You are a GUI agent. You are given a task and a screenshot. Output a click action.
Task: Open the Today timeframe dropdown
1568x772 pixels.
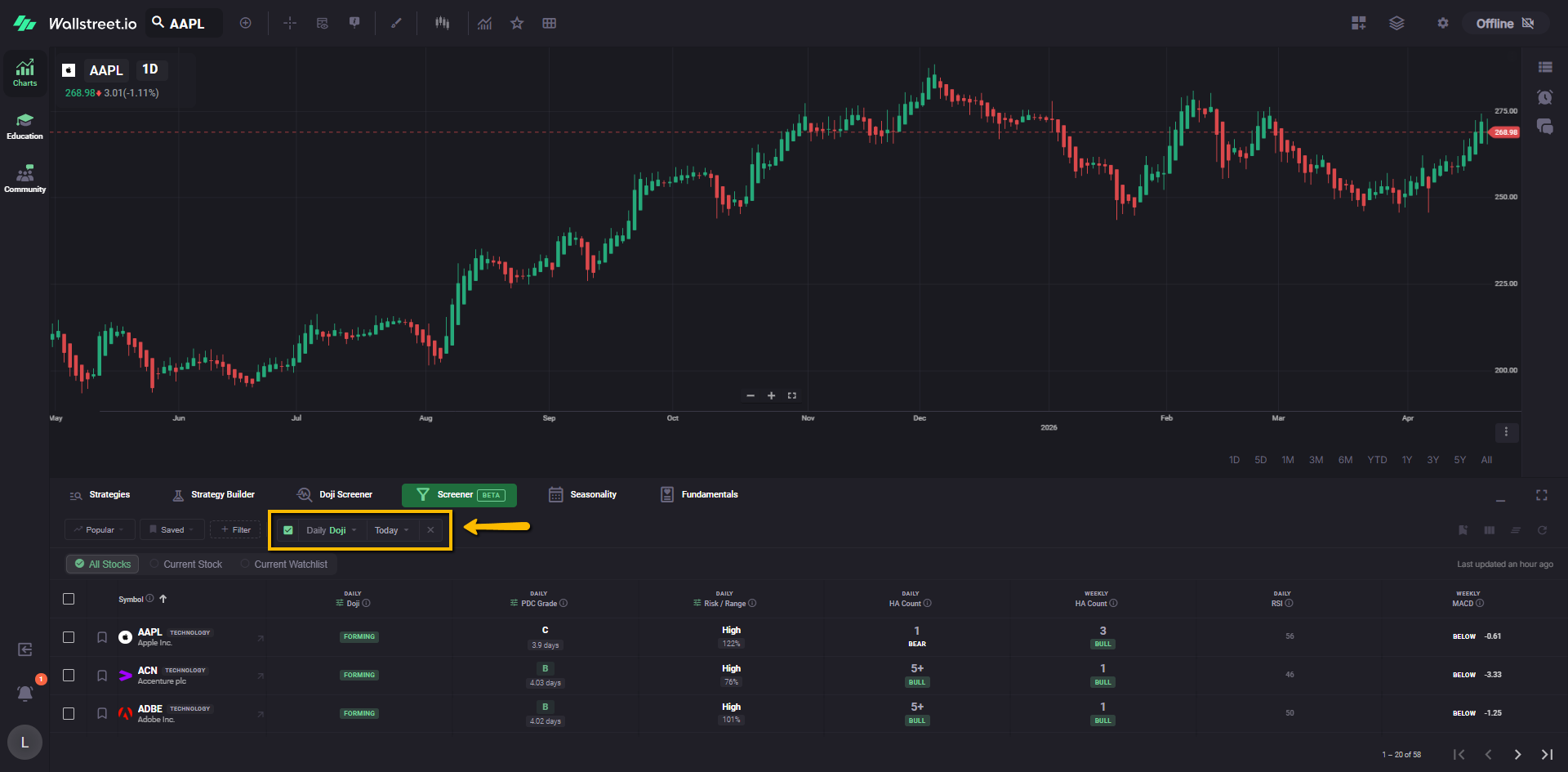(x=392, y=530)
